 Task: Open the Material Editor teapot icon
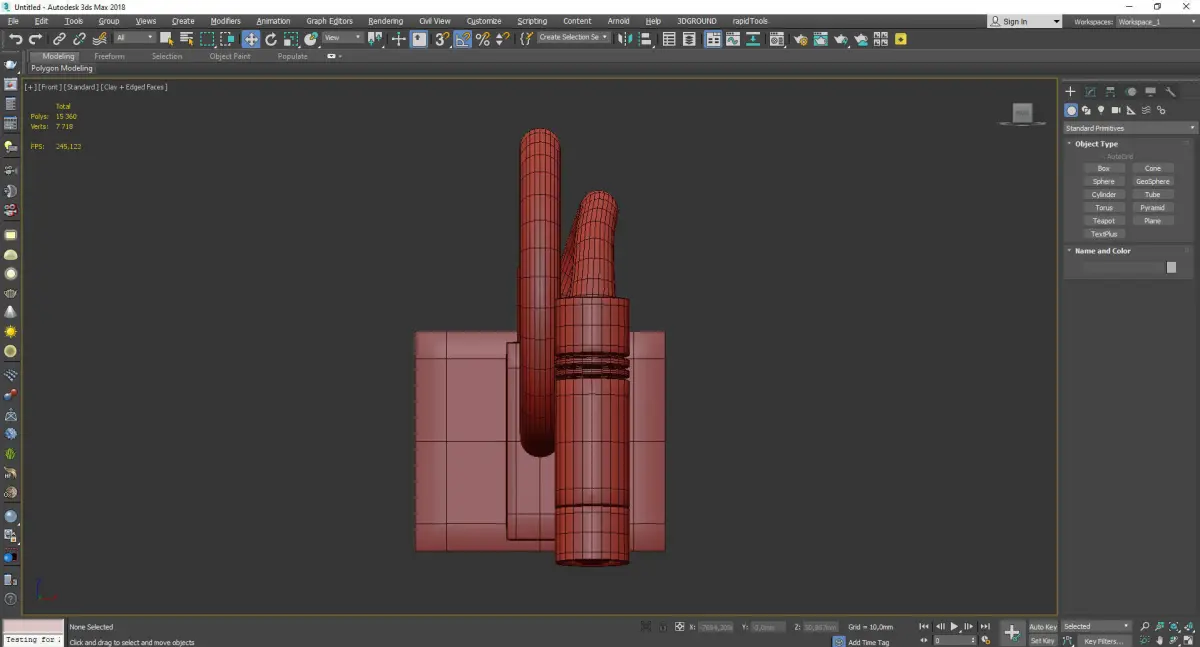coord(776,39)
